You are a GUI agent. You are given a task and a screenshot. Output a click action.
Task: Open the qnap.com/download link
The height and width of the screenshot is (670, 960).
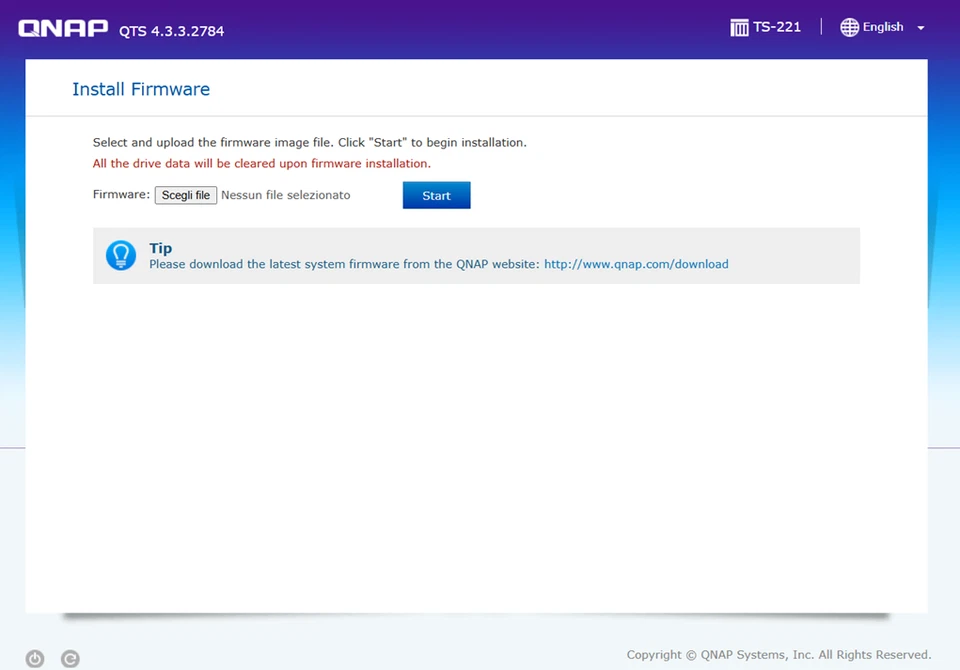[x=636, y=264]
